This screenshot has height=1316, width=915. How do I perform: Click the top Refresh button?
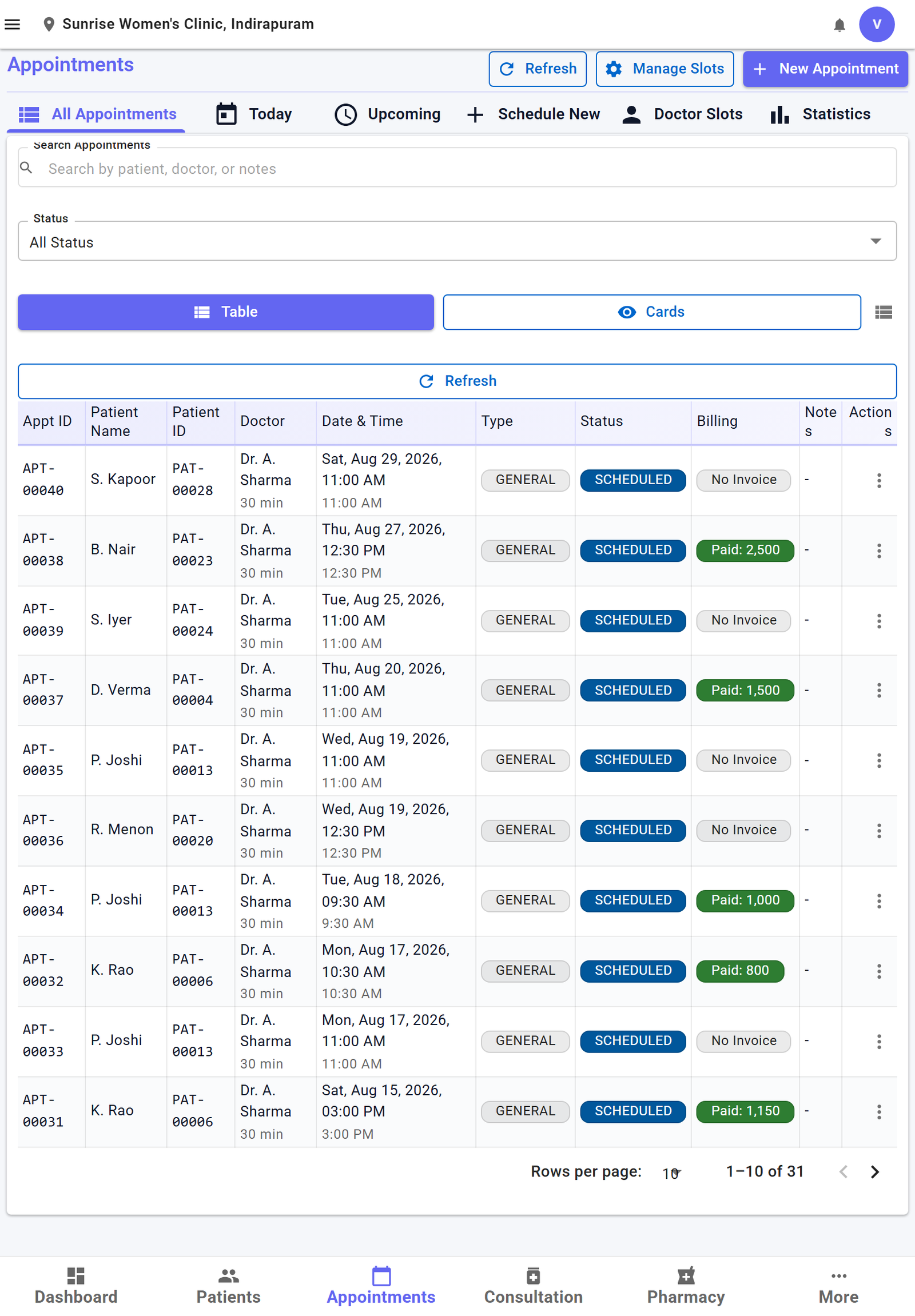537,69
